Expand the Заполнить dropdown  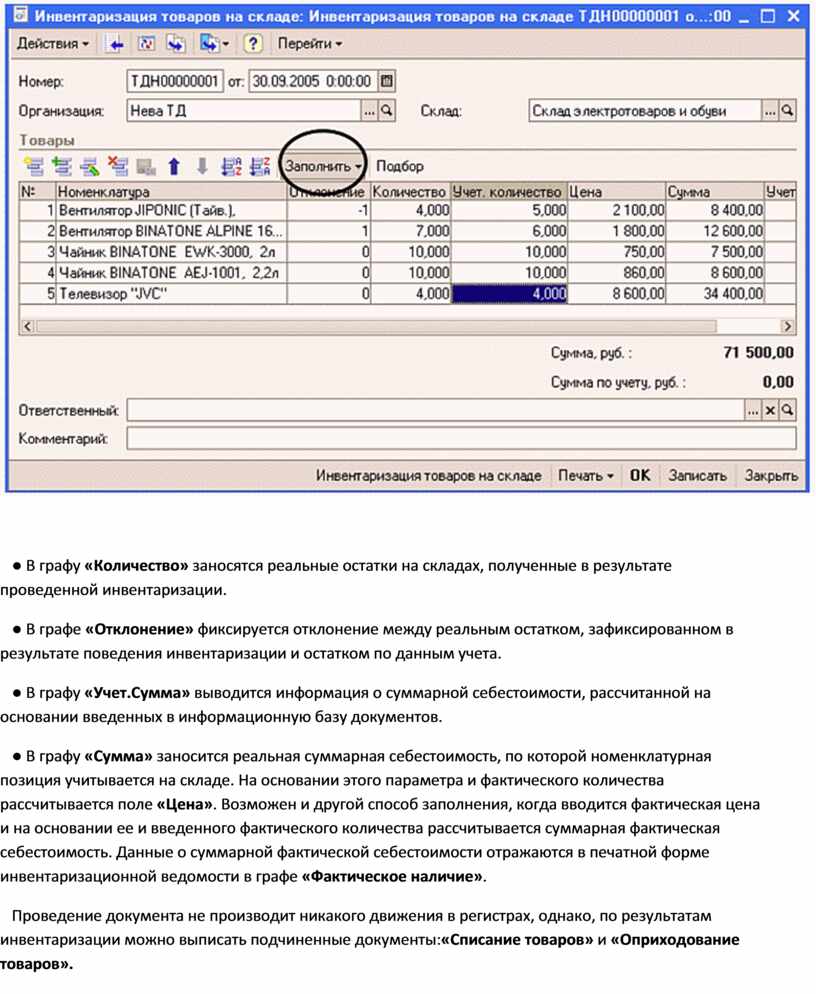click(x=323, y=166)
